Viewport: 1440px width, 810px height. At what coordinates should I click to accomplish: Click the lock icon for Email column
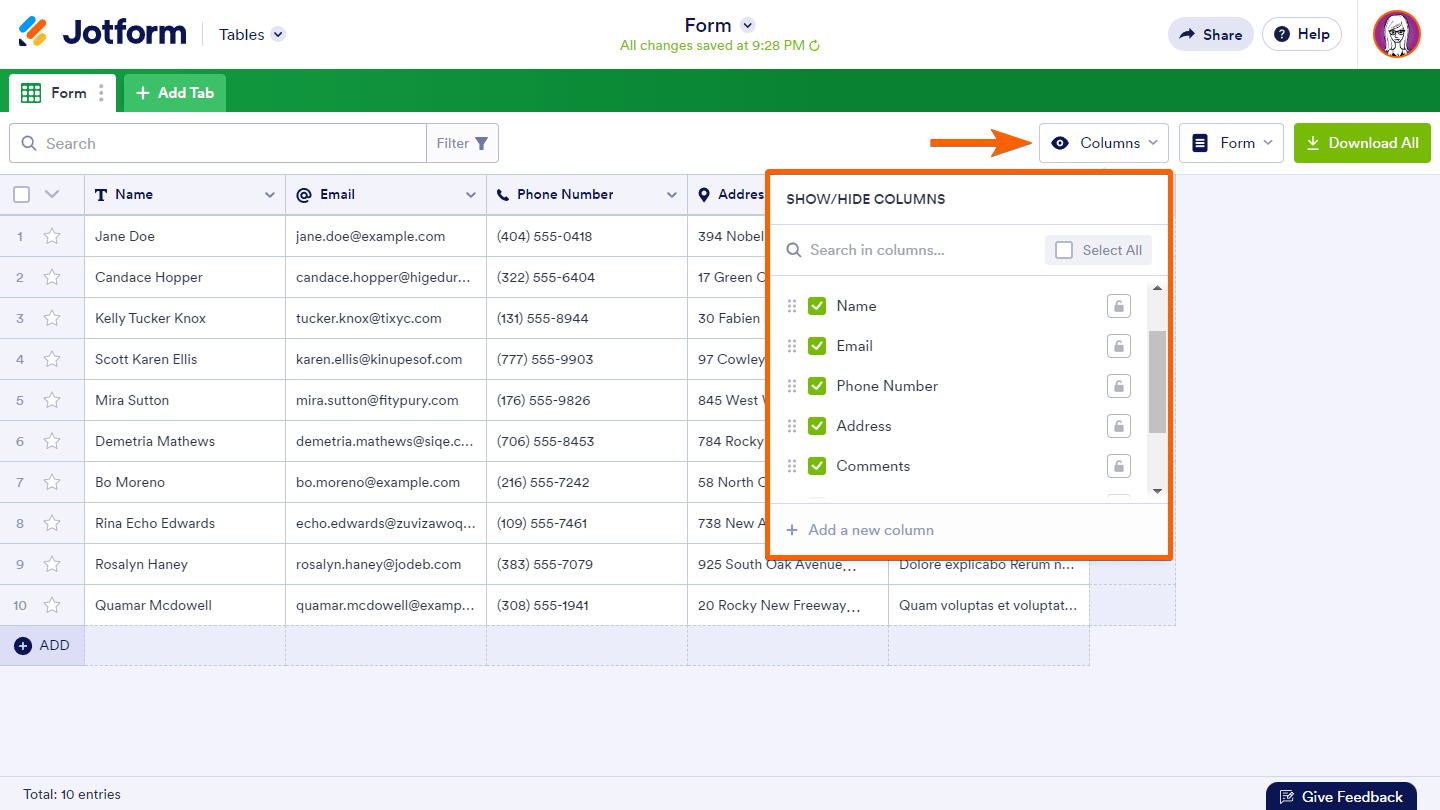click(1118, 346)
